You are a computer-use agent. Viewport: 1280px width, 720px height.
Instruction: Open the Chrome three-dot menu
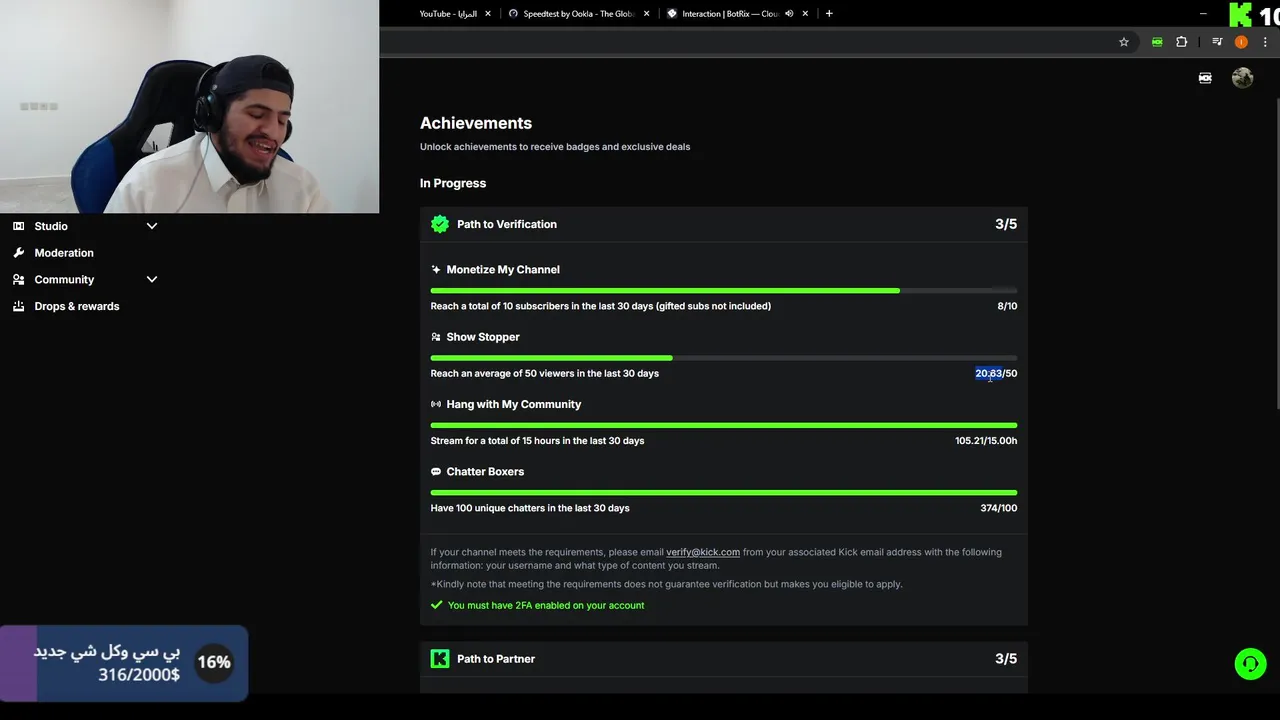(1265, 42)
